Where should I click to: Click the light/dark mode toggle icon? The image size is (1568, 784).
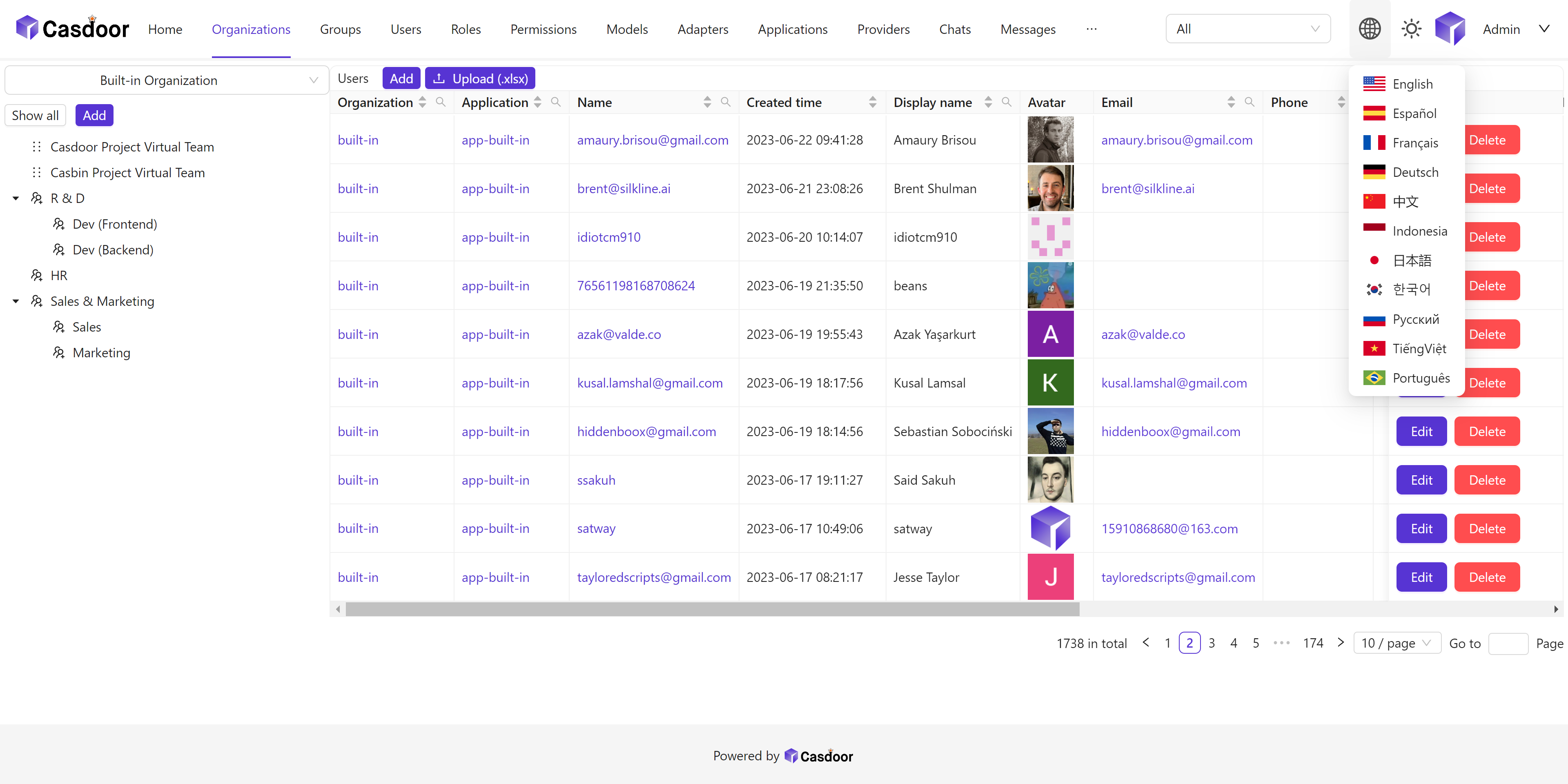1411,29
